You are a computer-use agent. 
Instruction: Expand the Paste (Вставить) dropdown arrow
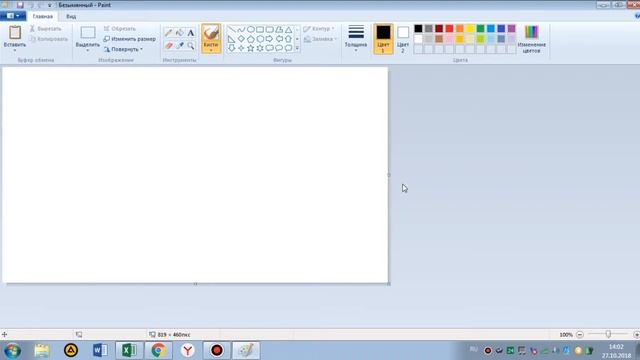15,50
